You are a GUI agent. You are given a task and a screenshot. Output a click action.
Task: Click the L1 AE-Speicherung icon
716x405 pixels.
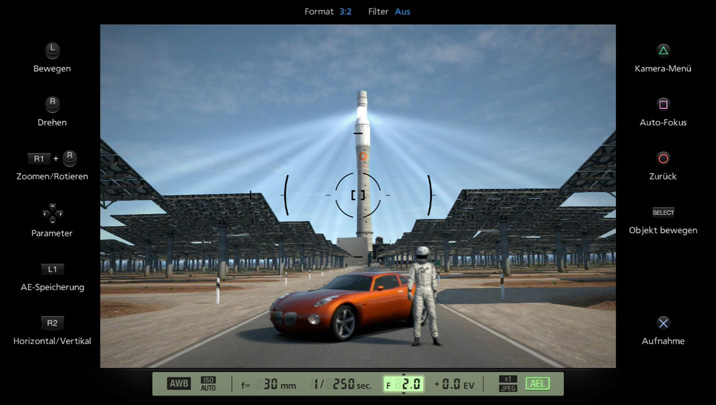pos(52,269)
